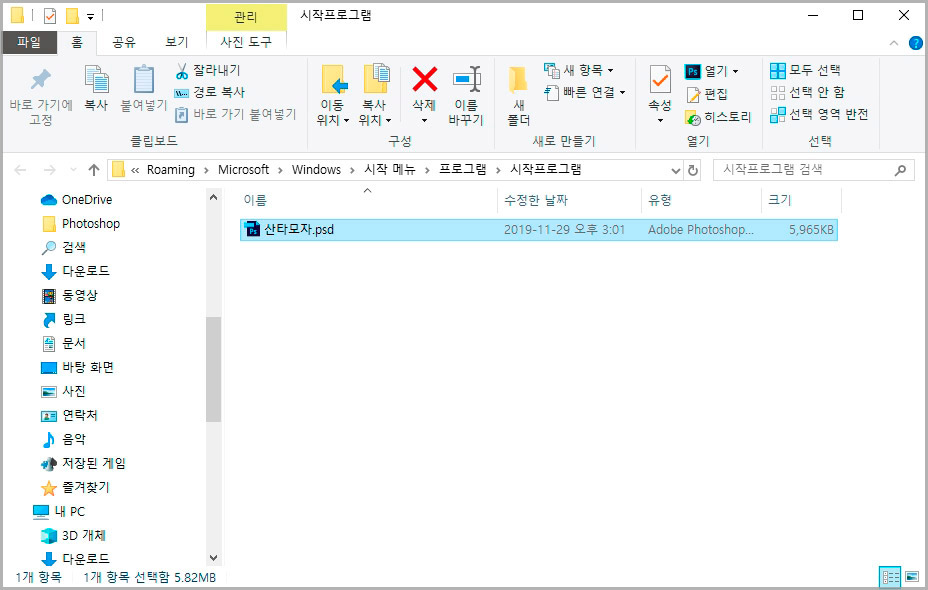The height and width of the screenshot is (590, 928).
Task: Click the 복사 (copy) ribbon icon
Action: [96, 80]
